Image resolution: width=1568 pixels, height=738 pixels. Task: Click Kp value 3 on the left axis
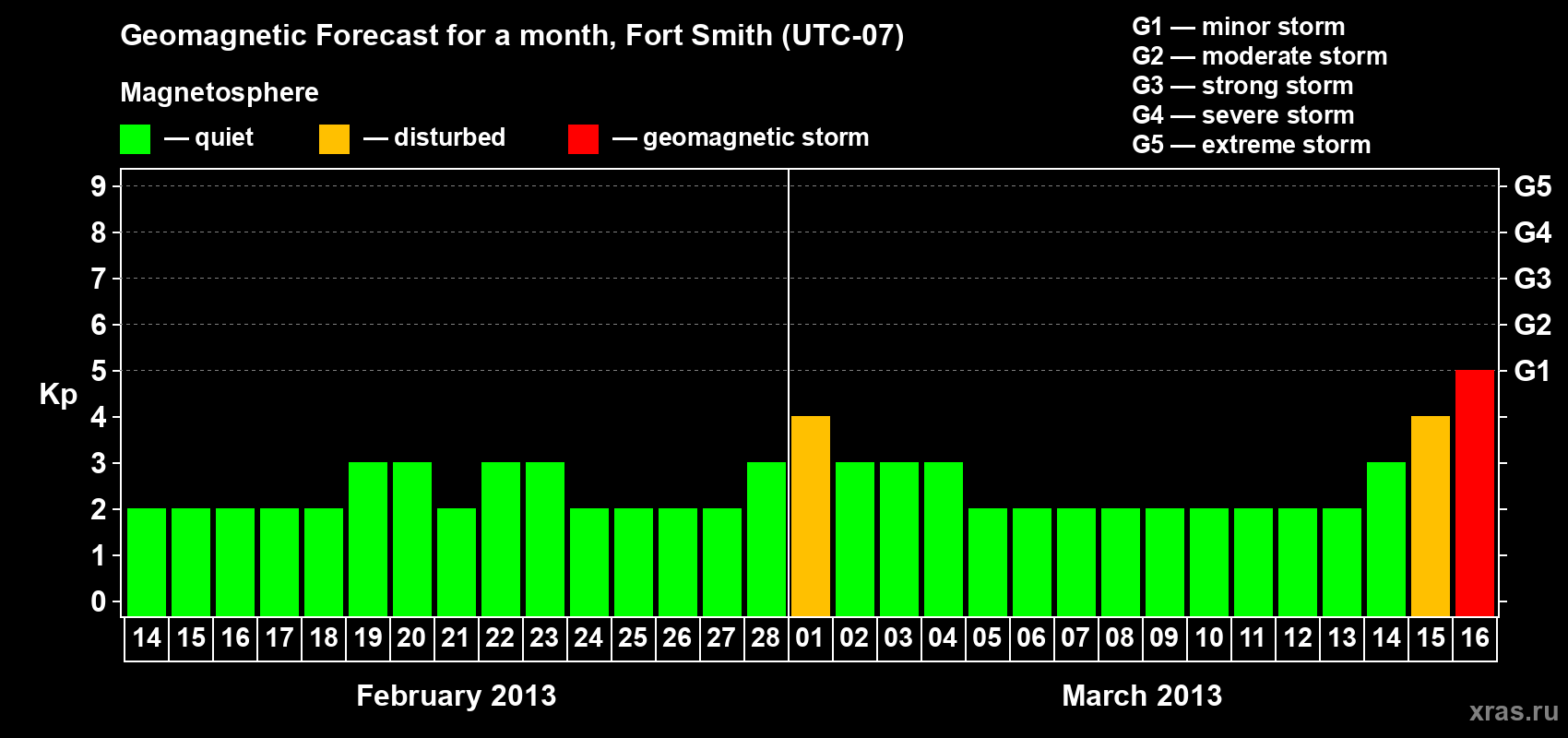[x=99, y=463]
